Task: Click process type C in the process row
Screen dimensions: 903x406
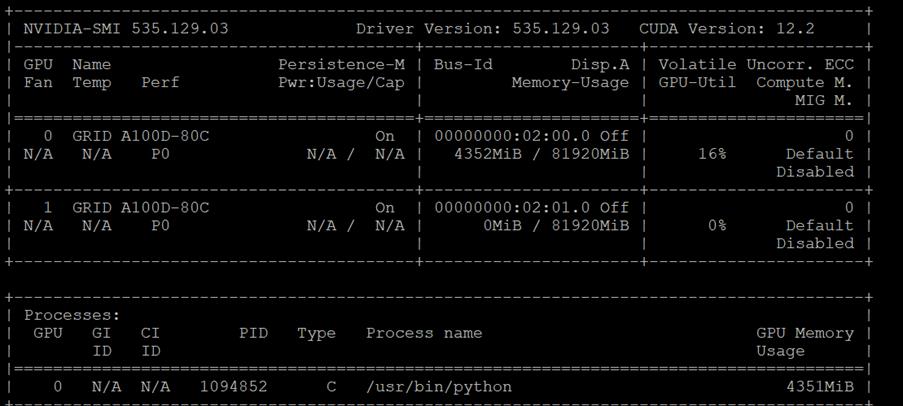Action: (331, 386)
